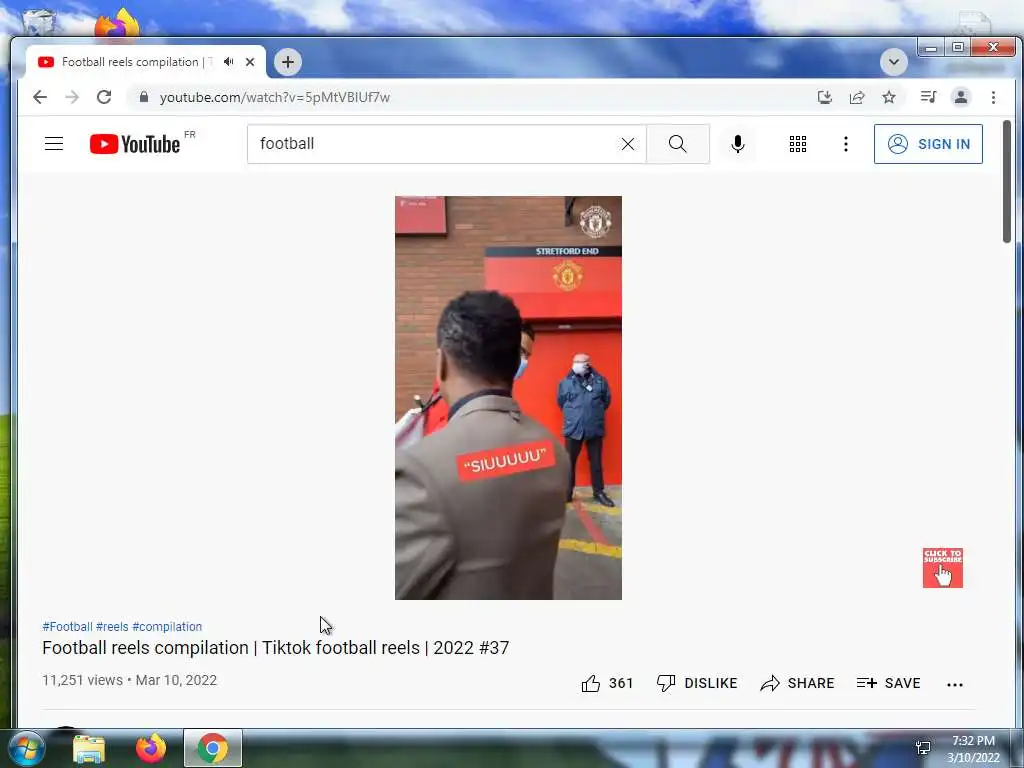Open the YouTube apps grid icon
Image resolution: width=1024 pixels, height=768 pixels.
tap(797, 144)
